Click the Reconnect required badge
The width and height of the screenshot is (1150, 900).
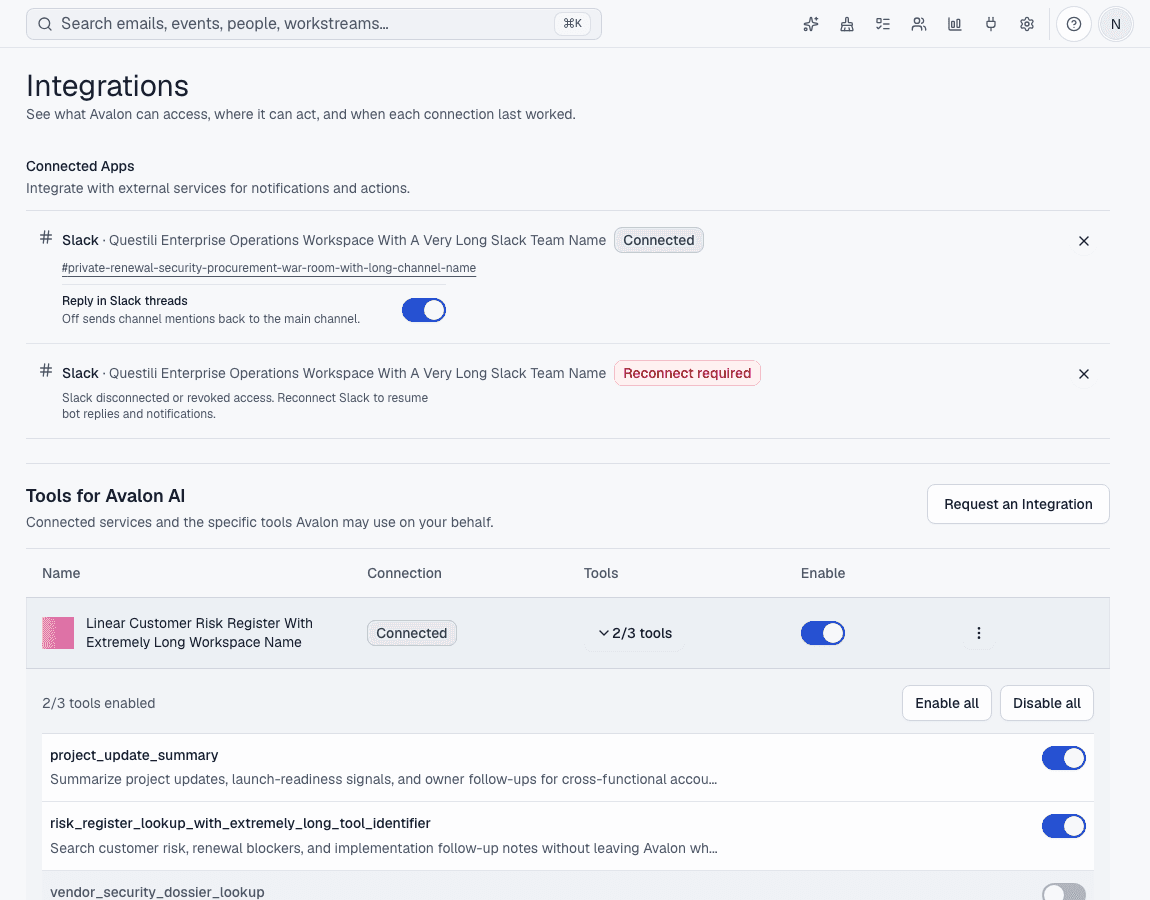pos(687,373)
